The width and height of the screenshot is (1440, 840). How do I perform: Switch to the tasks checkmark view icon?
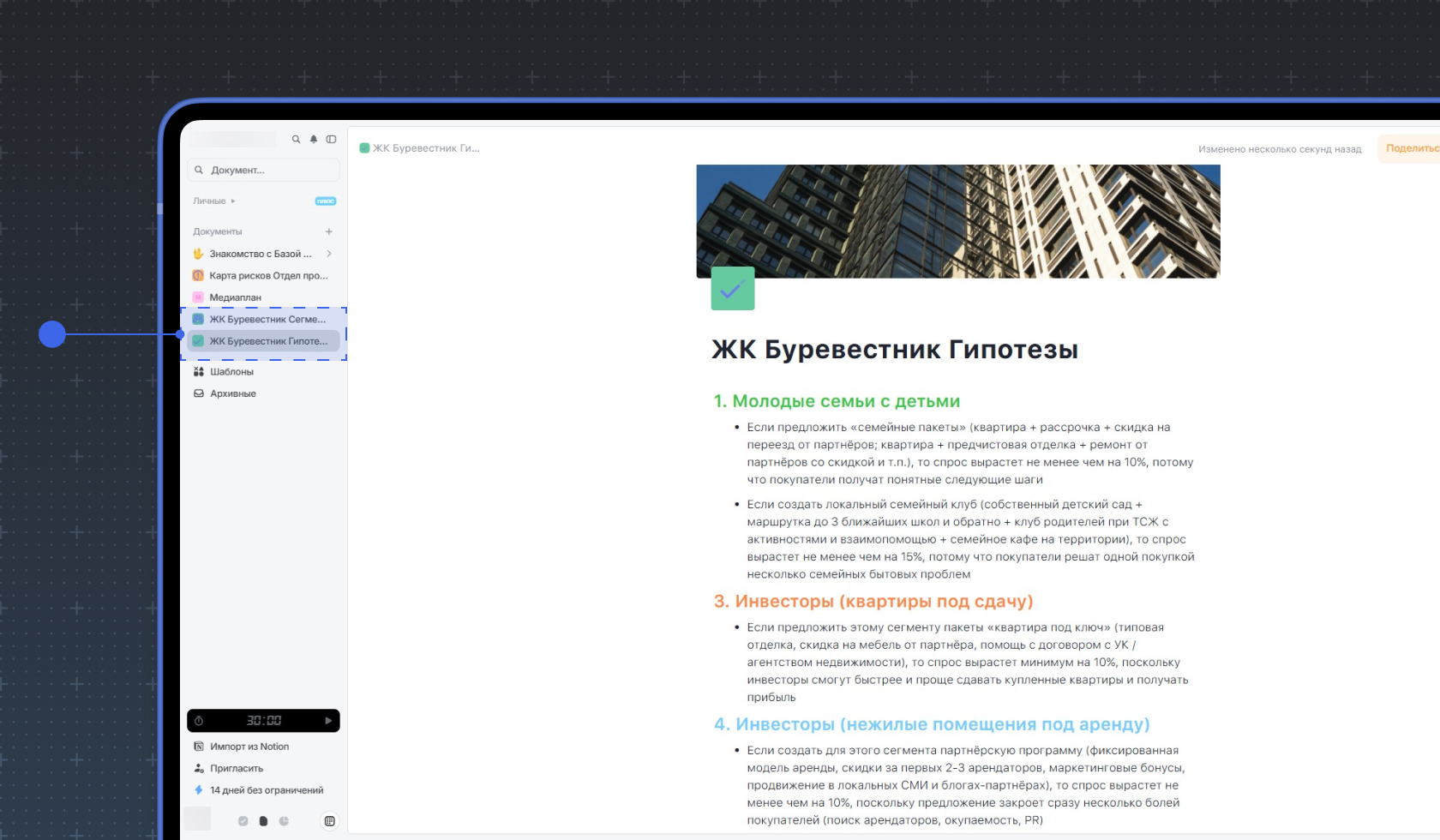[x=243, y=821]
